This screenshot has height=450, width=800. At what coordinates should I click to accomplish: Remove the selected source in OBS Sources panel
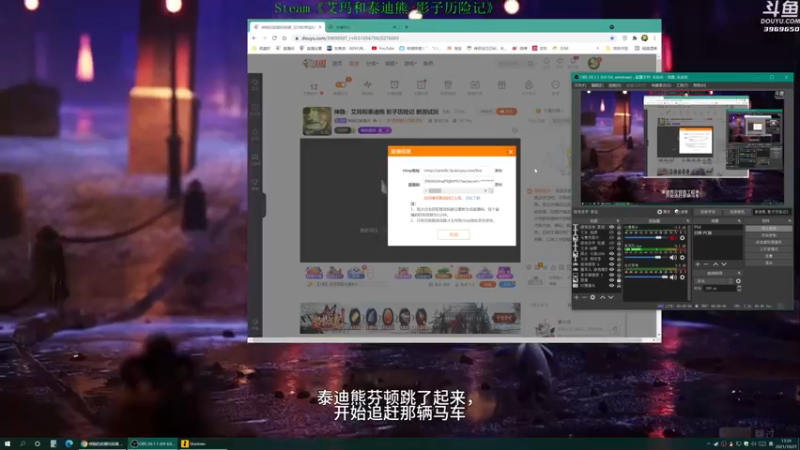(584, 297)
